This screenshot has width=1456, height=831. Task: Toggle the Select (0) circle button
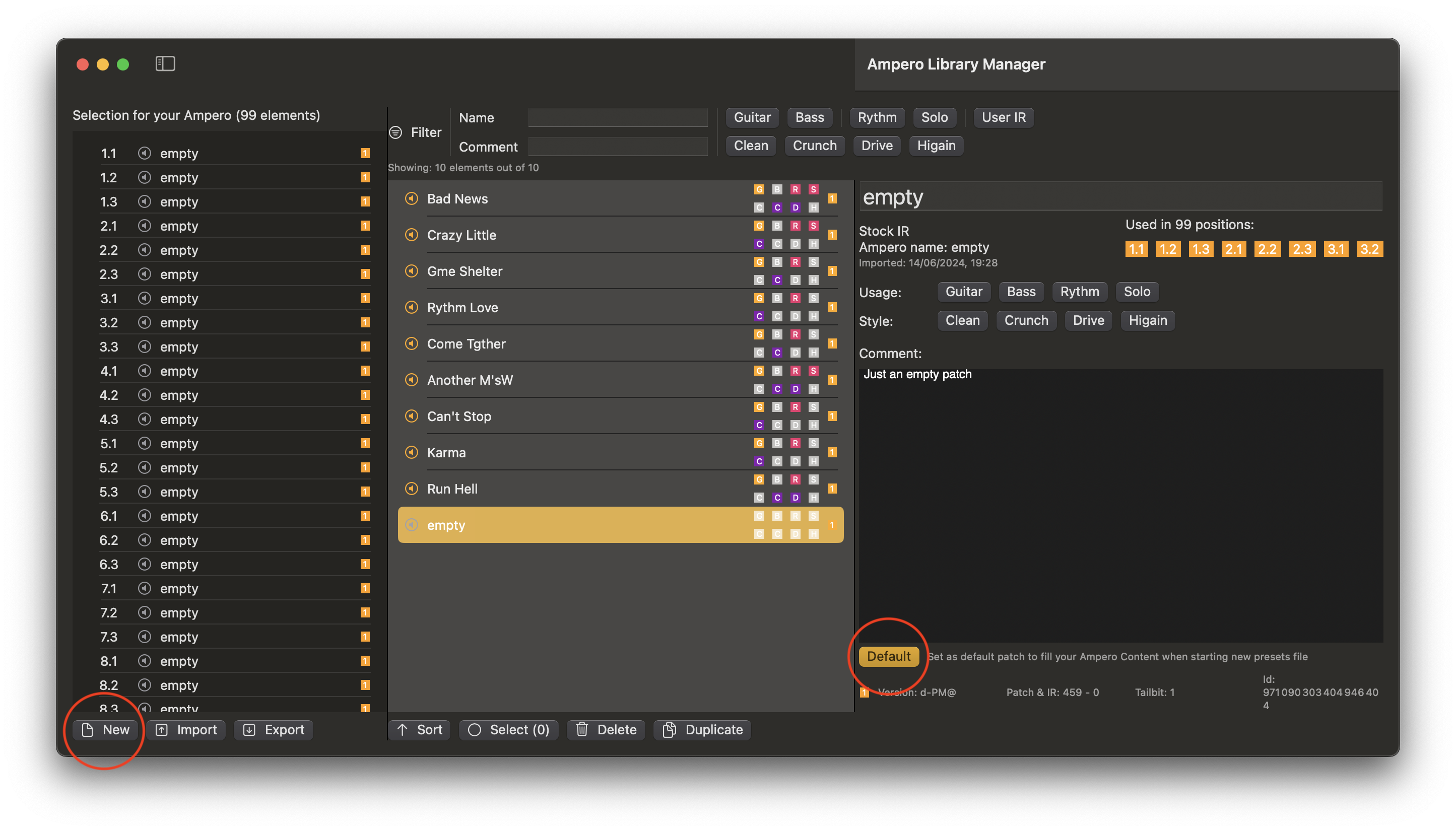point(508,729)
